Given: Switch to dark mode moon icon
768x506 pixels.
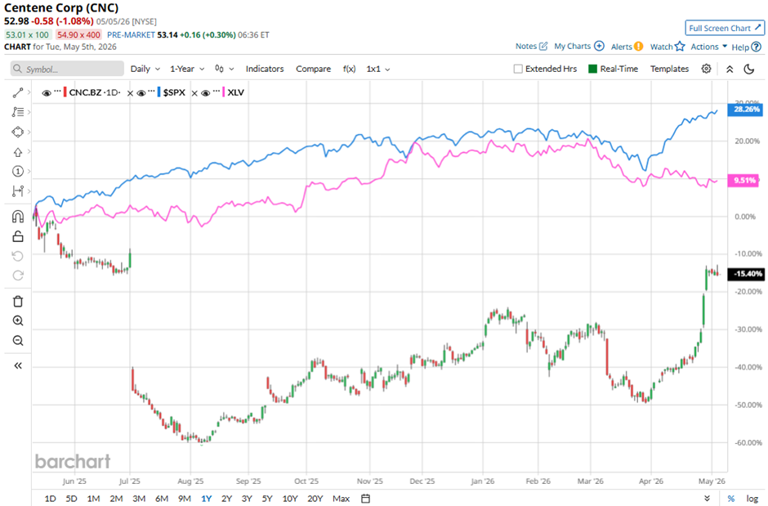Looking at the screenshot, I should pos(749,69).
